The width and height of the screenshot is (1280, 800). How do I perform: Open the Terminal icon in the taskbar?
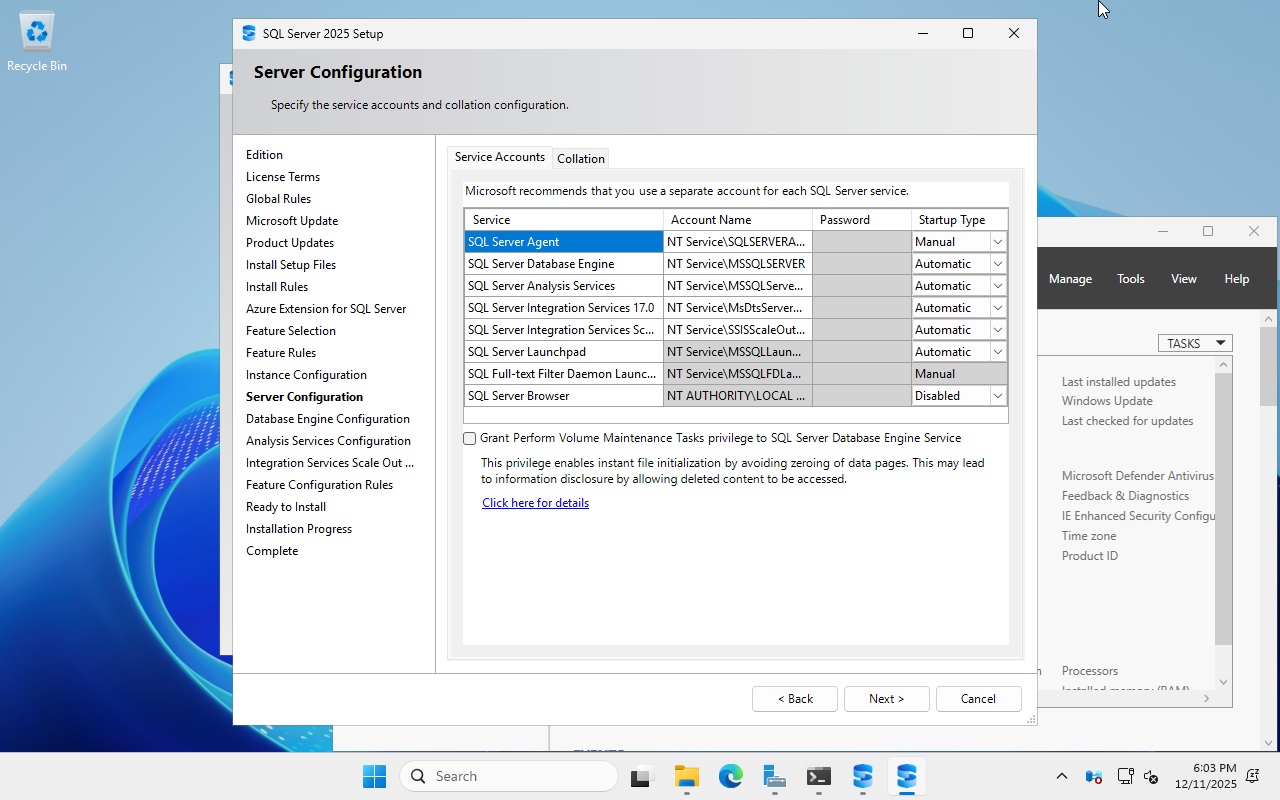point(819,776)
